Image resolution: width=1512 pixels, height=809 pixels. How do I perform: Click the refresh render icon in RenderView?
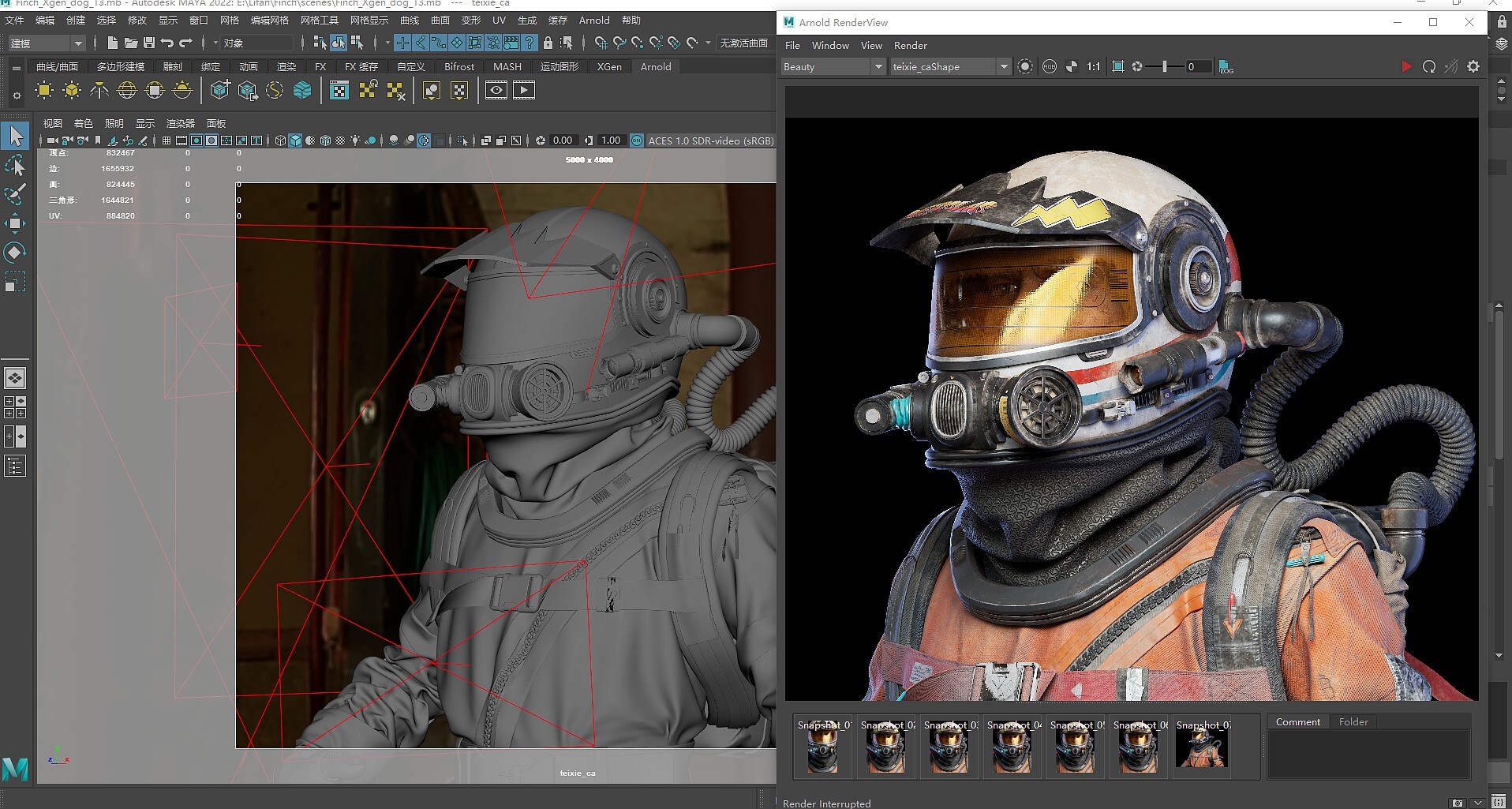pos(1428,67)
